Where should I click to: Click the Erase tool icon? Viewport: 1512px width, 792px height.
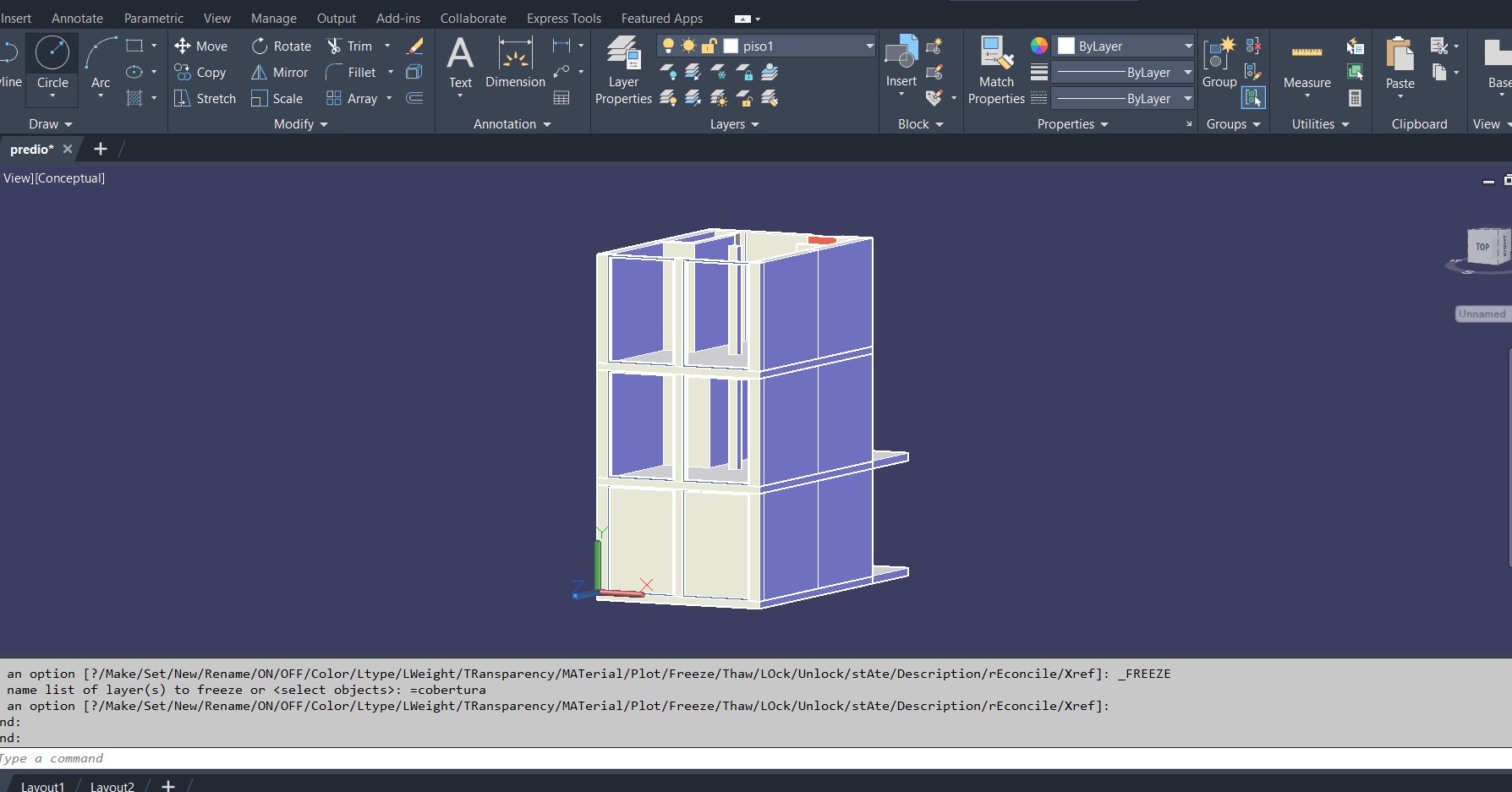pos(415,46)
